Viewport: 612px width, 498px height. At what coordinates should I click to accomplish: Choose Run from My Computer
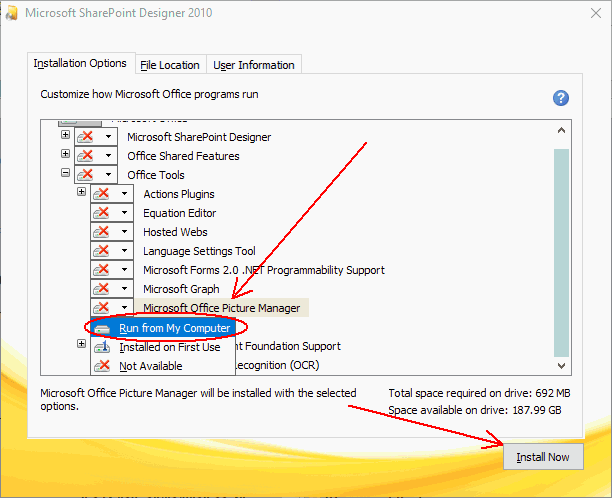[163, 328]
